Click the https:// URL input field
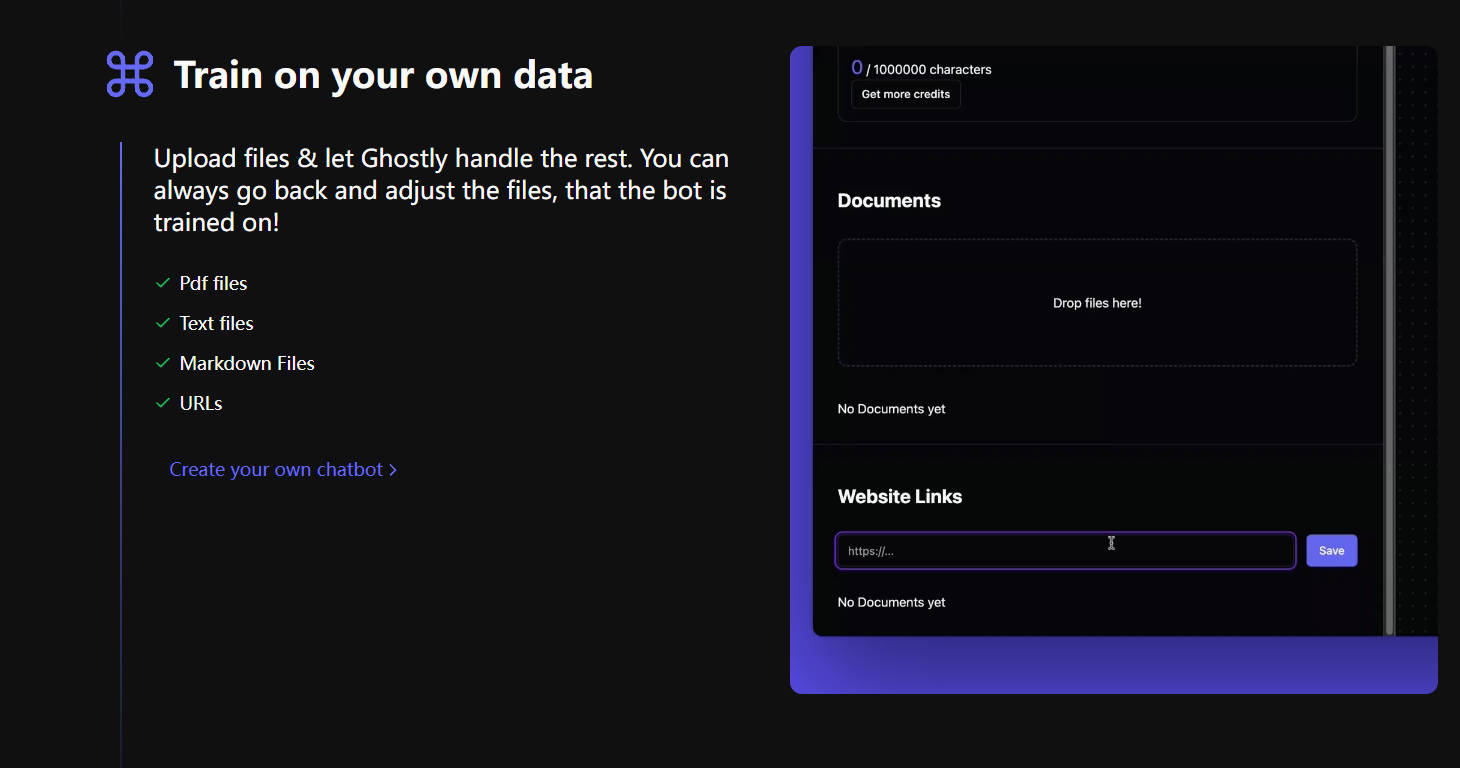 click(1064, 550)
